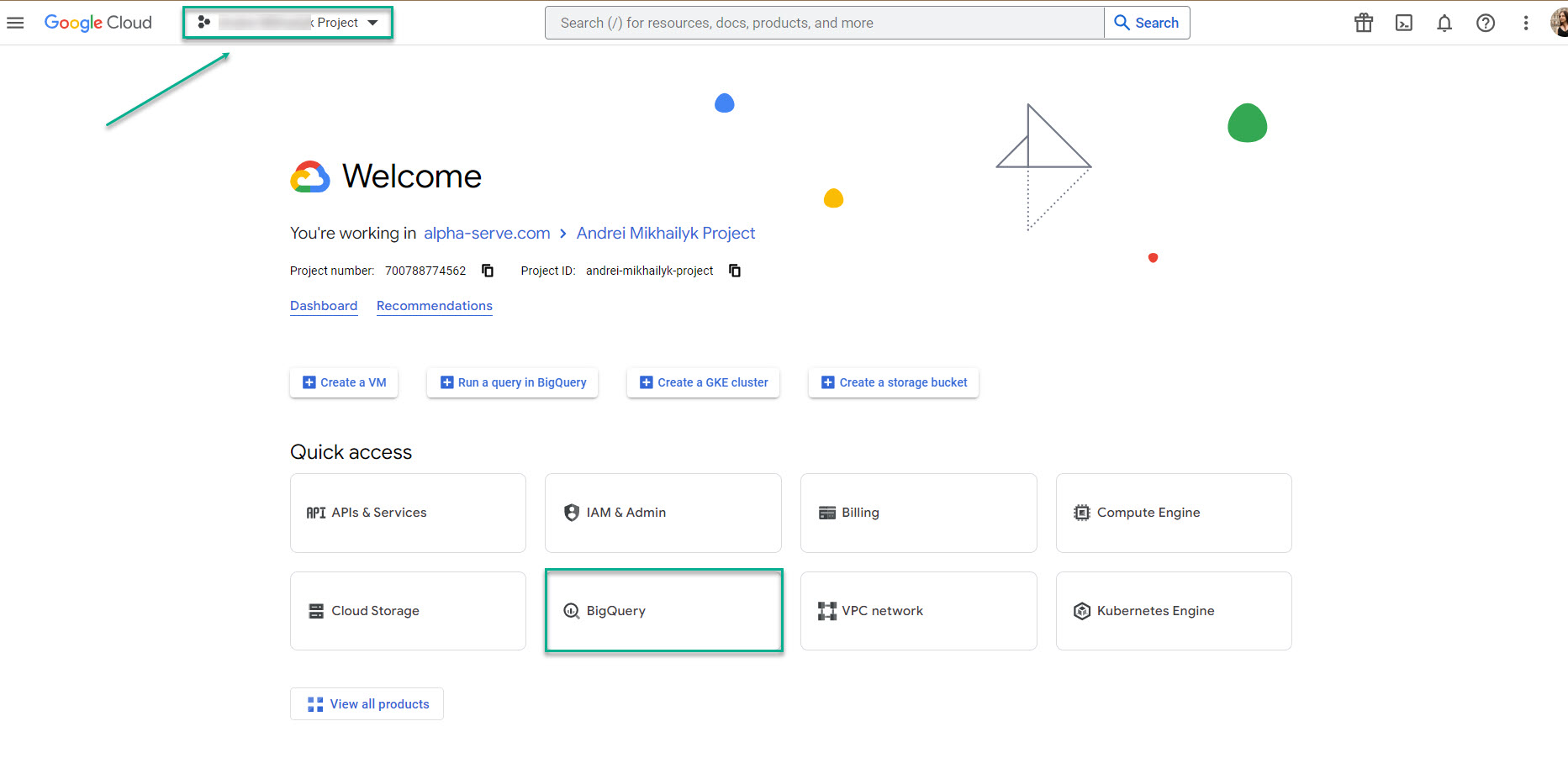Click Run a query in BigQuery
Viewport: 1568px width, 774px height.
[512, 382]
